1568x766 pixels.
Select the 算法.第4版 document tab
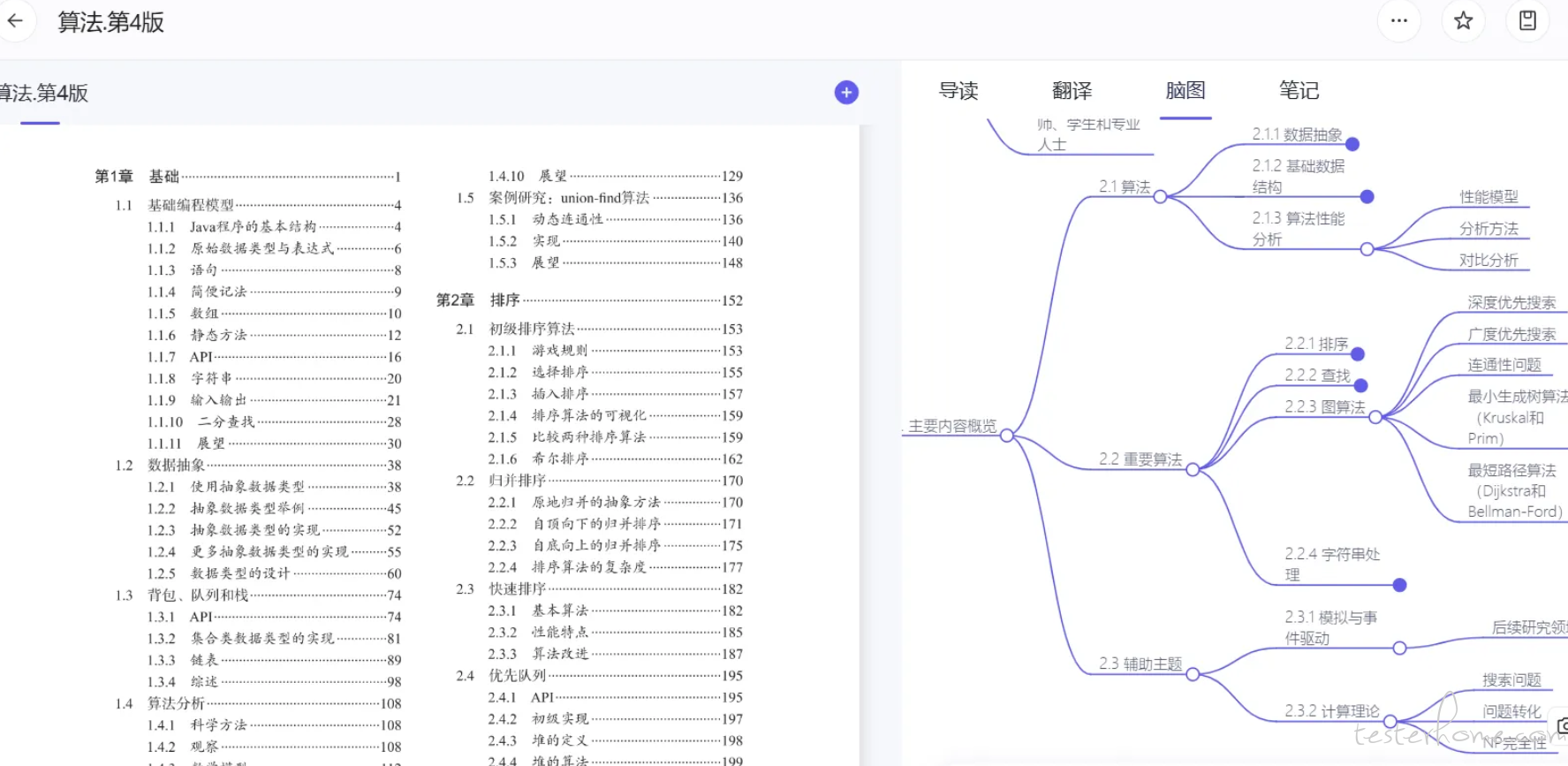pos(42,93)
